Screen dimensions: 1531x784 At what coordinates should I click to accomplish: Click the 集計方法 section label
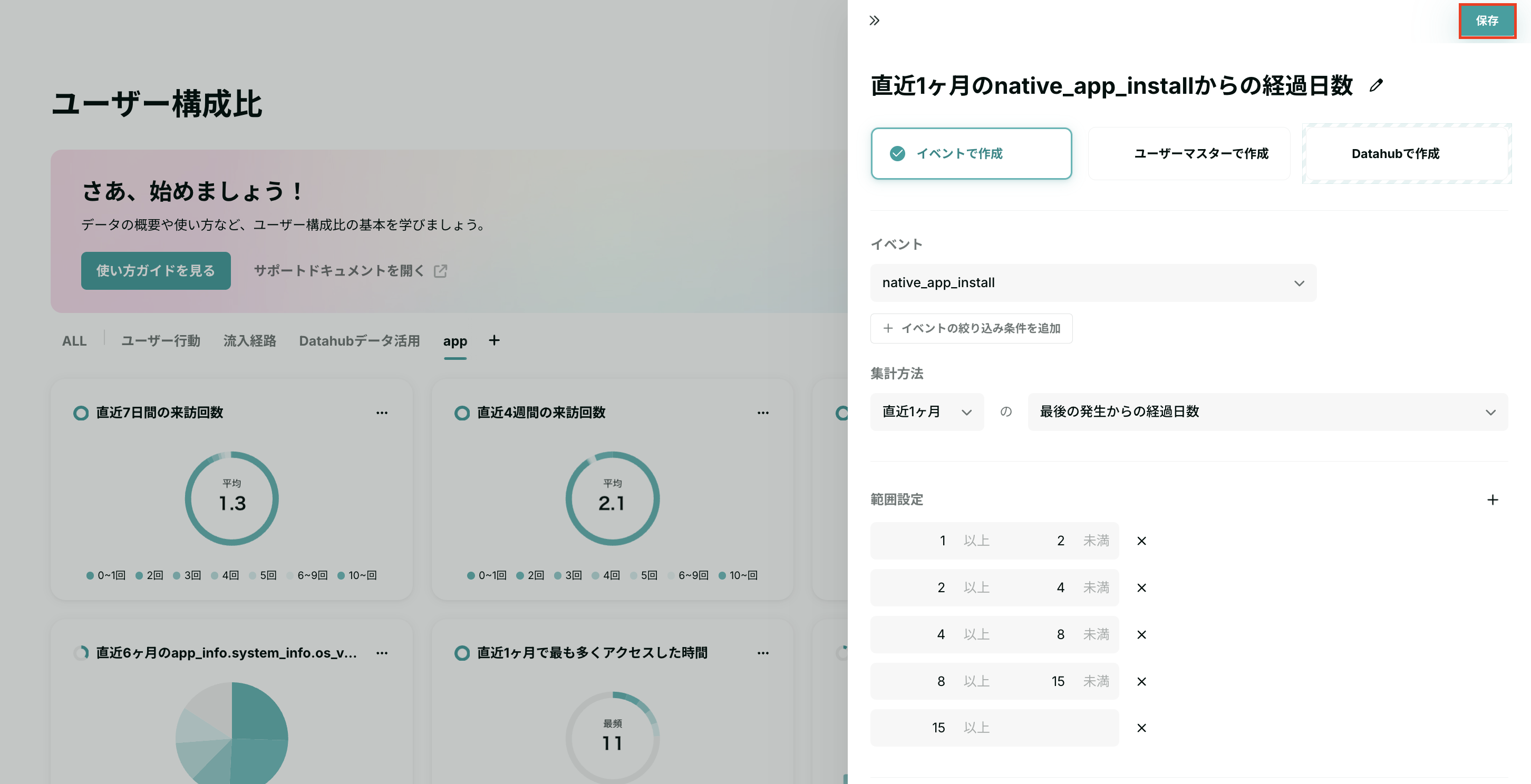tap(897, 374)
